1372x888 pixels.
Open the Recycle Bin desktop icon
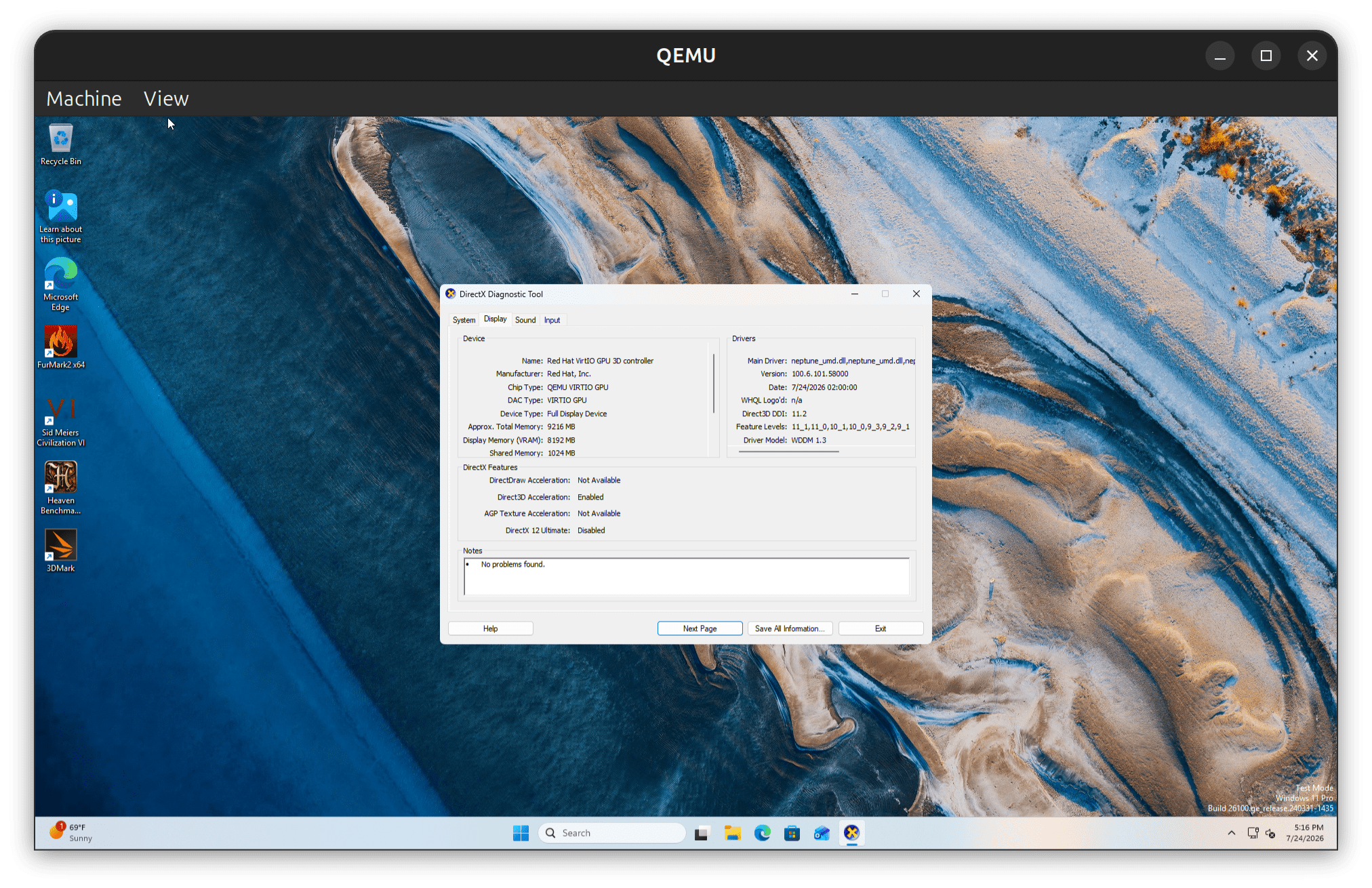tap(60, 144)
